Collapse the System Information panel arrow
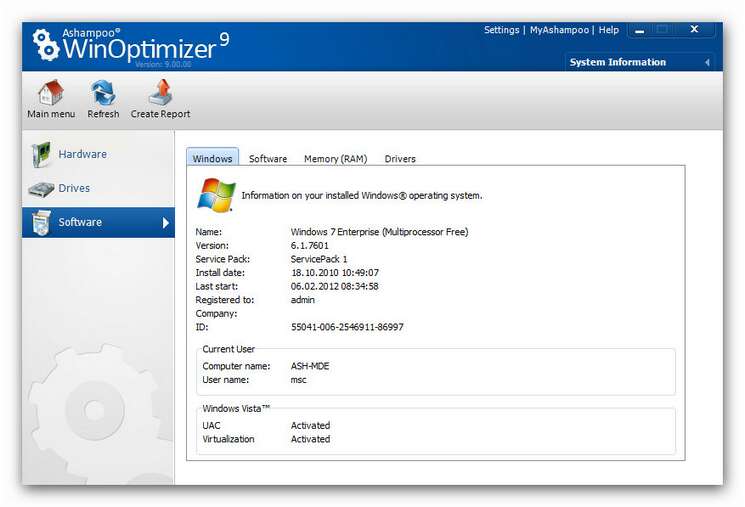745x507 pixels. coord(707,62)
